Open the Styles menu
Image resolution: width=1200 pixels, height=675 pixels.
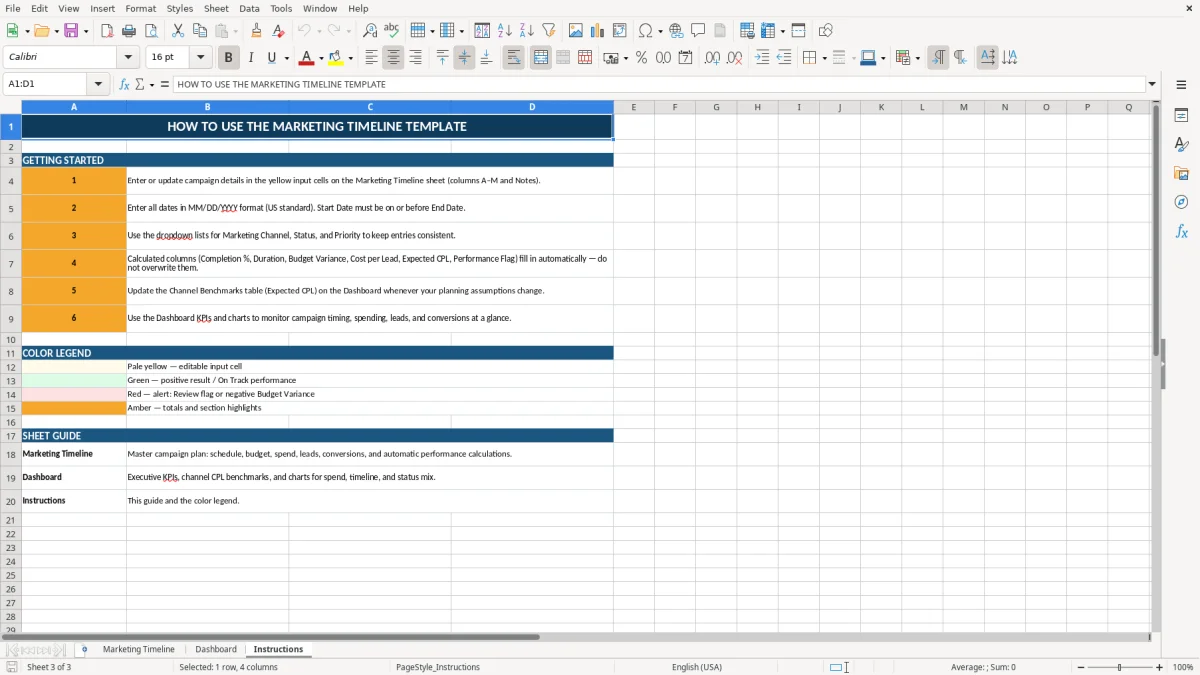(180, 8)
